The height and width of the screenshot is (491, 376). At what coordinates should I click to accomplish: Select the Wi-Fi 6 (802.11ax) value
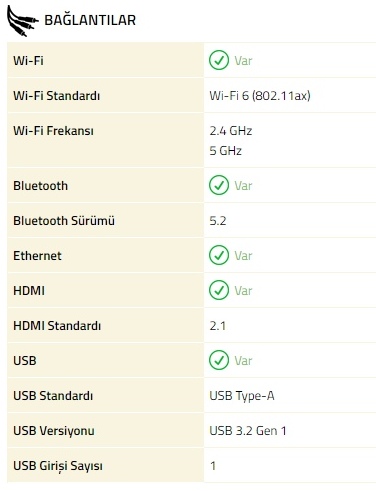click(260, 96)
